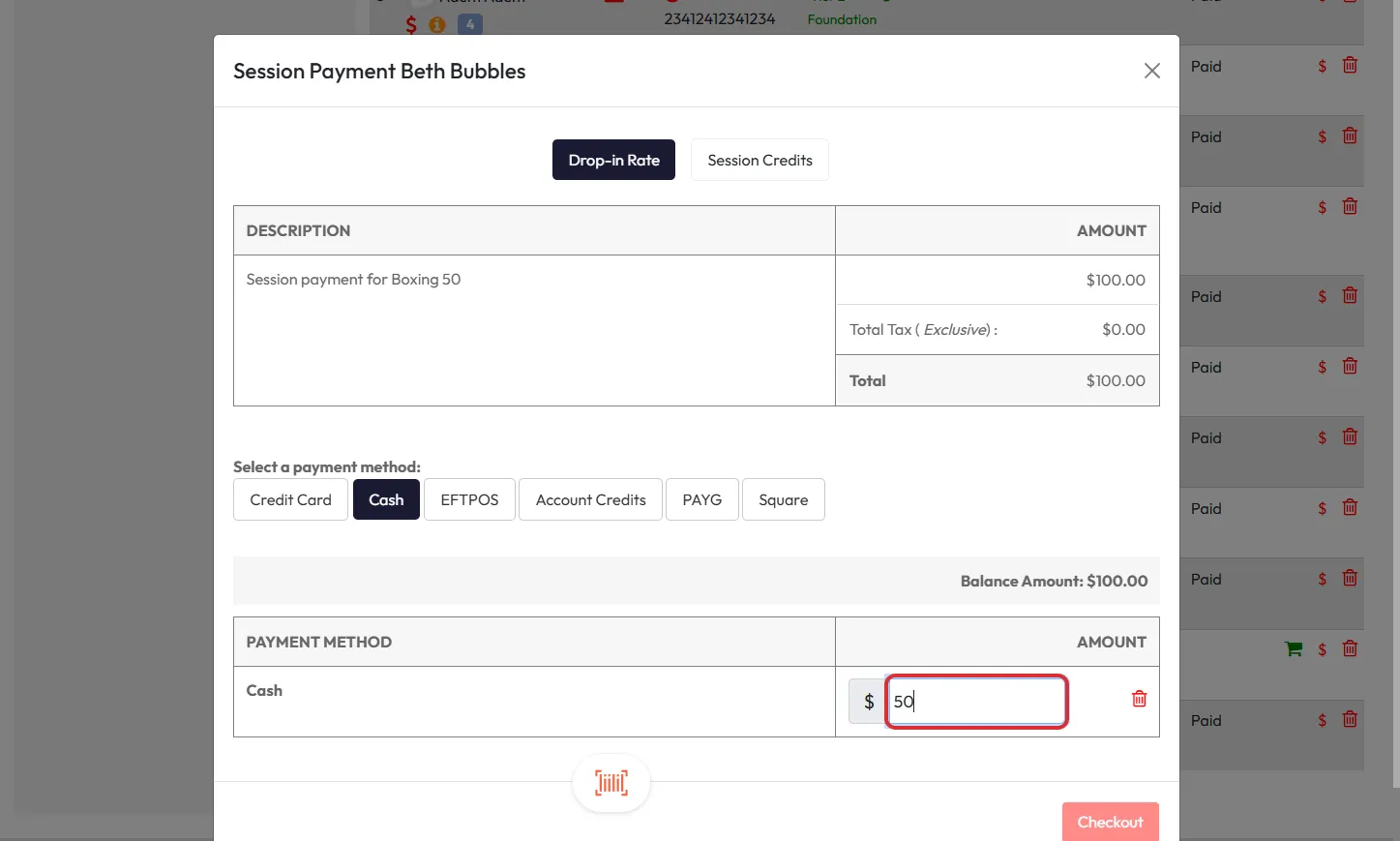The image size is (1400, 841).
Task: Select Cash payment method
Action: click(386, 500)
